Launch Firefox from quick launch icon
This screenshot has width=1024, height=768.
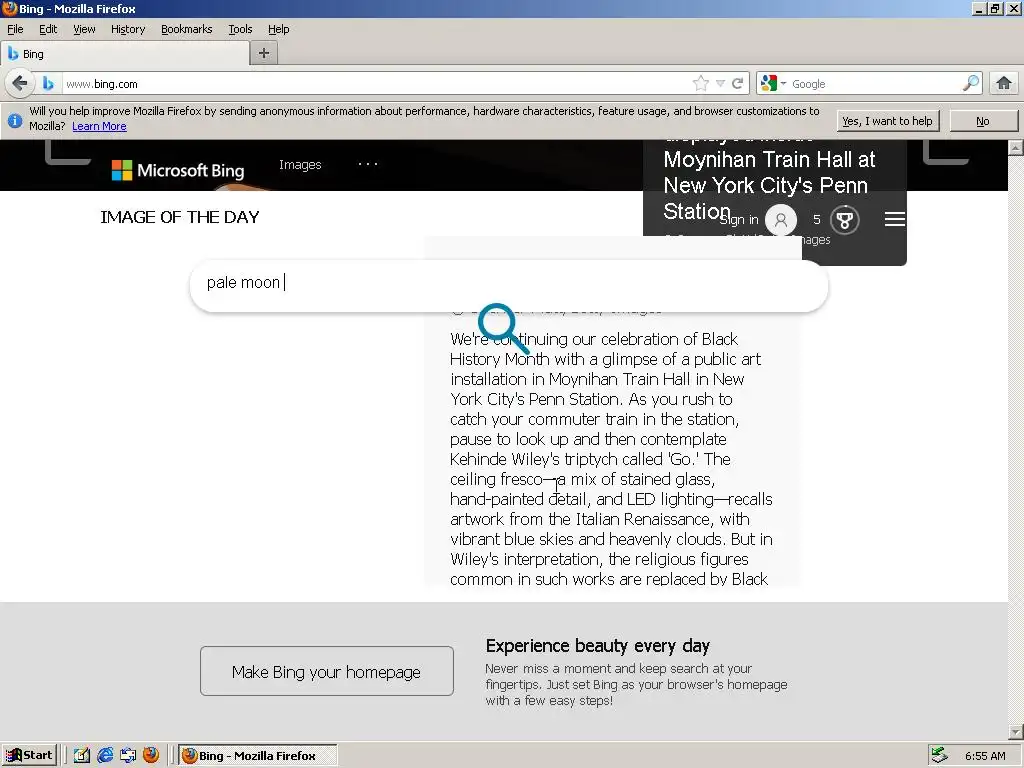(x=151, y=756)
